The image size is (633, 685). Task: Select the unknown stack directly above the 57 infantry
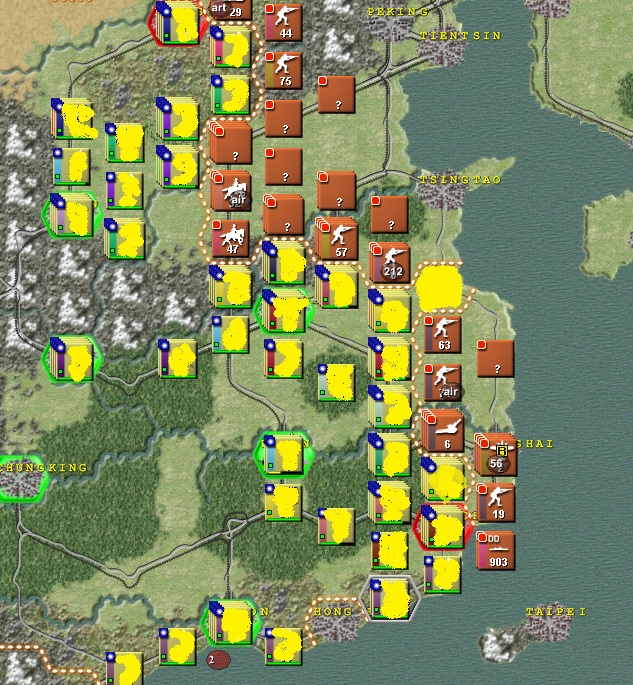point(336,190)
